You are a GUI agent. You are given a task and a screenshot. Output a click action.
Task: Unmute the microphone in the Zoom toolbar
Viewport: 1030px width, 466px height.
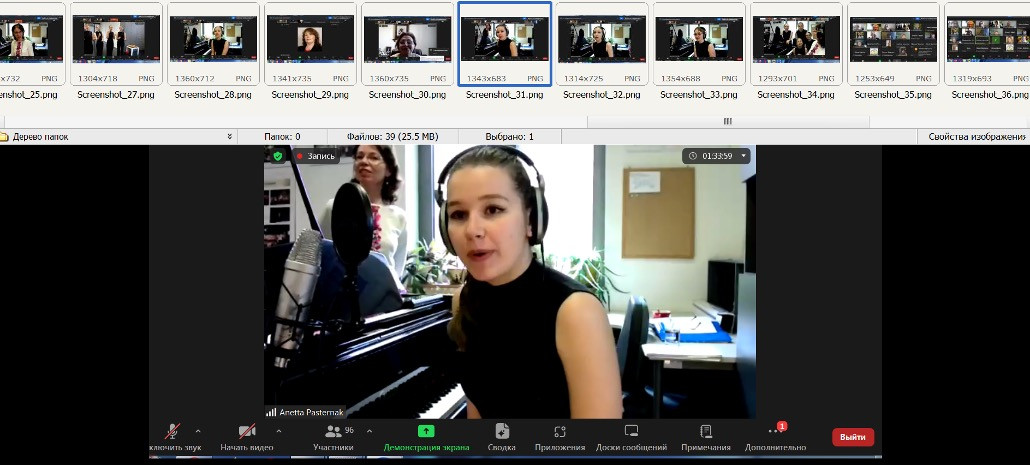click(172, 431)
